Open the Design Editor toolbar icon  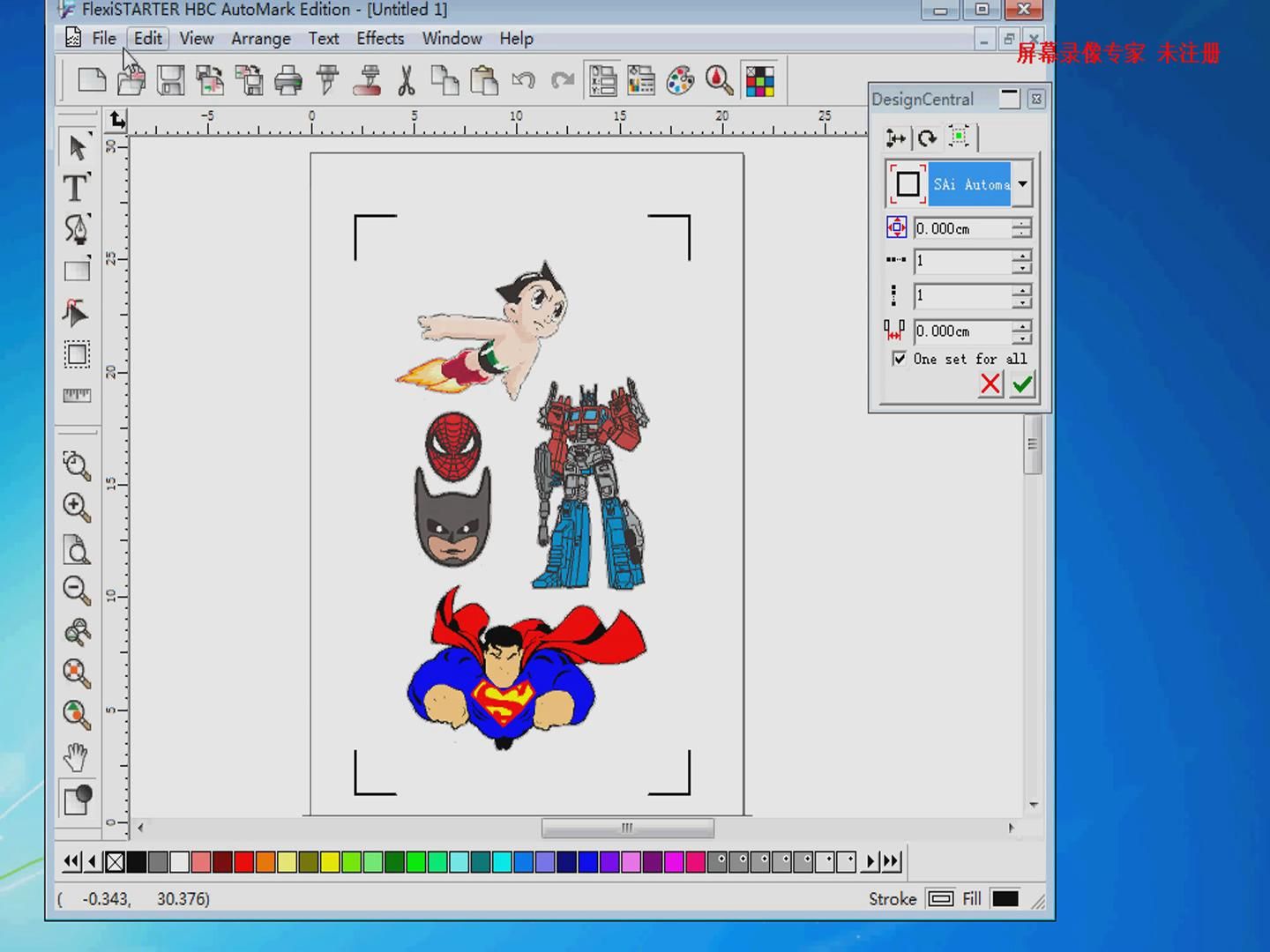(641, 80)
